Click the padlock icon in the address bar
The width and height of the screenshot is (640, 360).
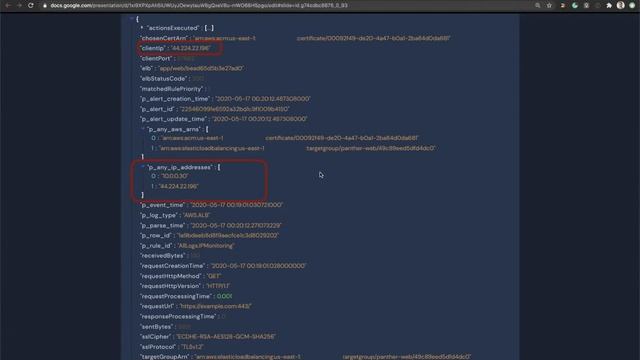[x=45, y=6]
